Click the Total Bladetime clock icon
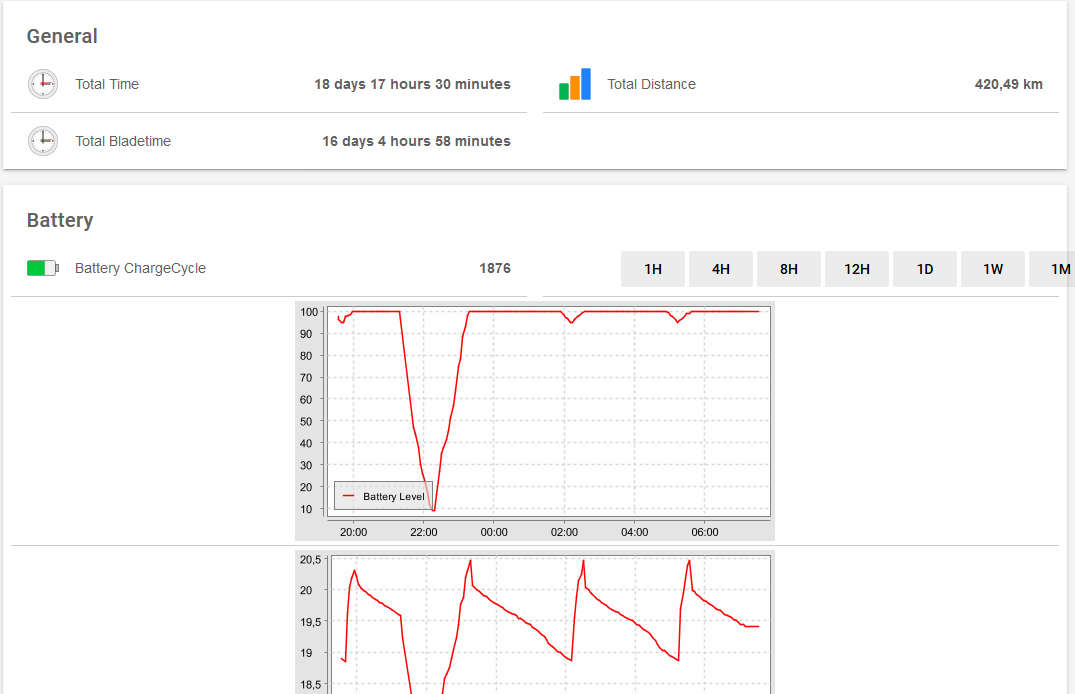 point(43,141)
